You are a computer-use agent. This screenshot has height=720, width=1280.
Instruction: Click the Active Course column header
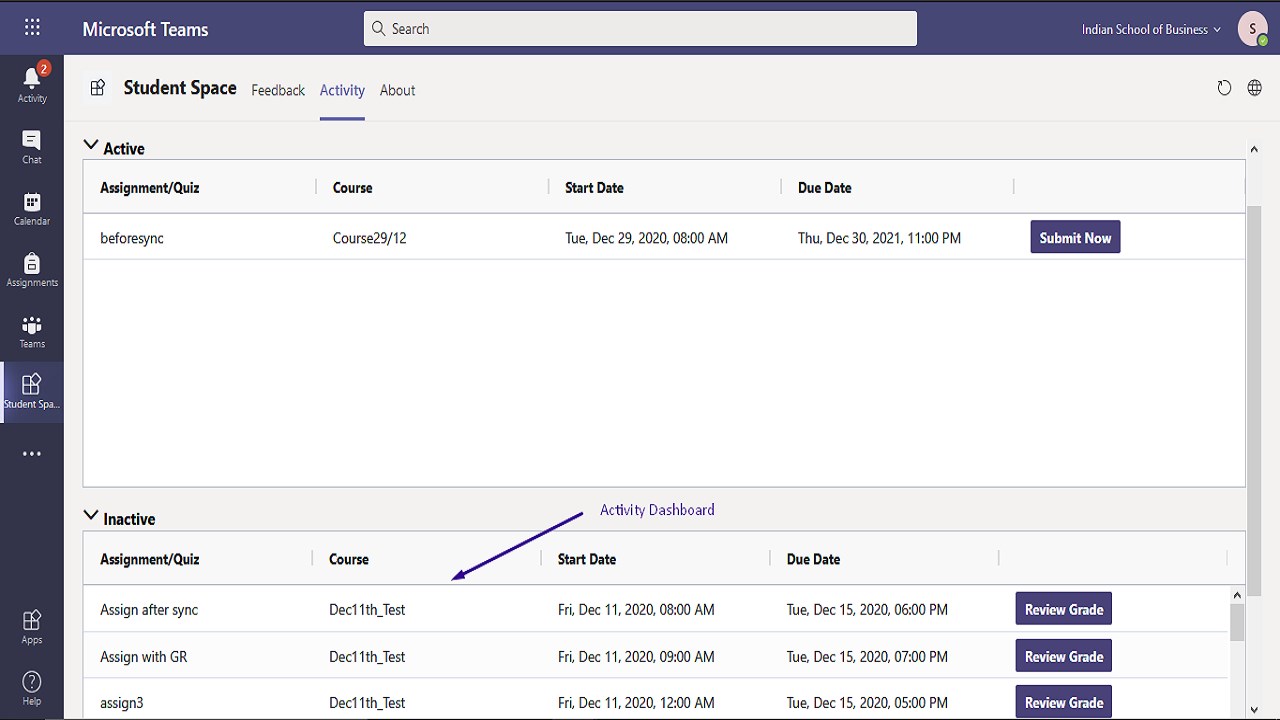click(352, 187)
